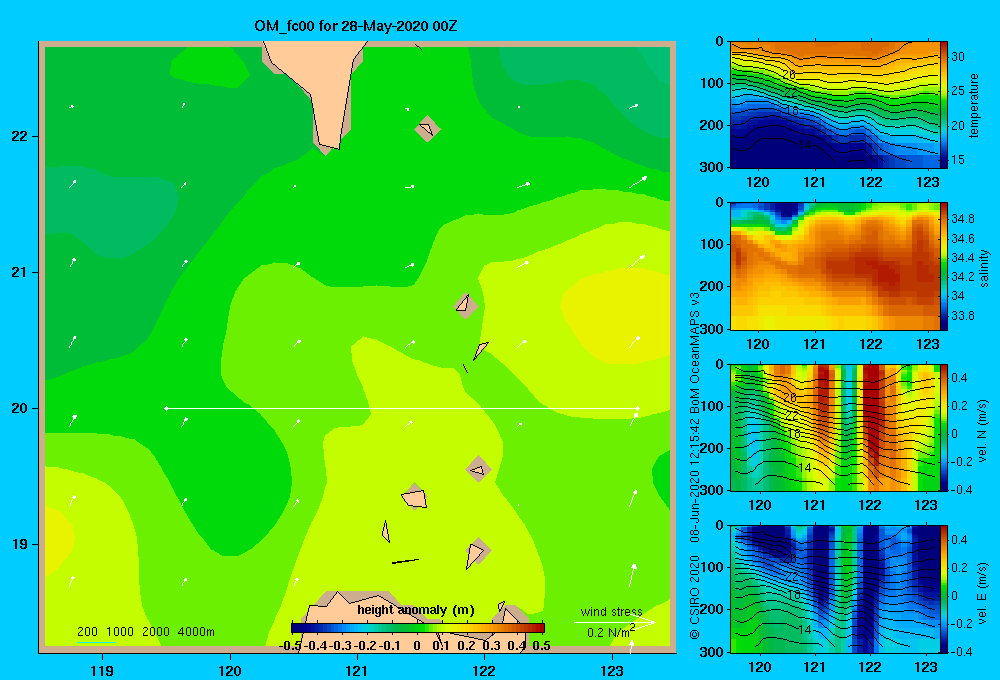
Task: Click longitude label "119" on the main map
Action: point(103,670)
